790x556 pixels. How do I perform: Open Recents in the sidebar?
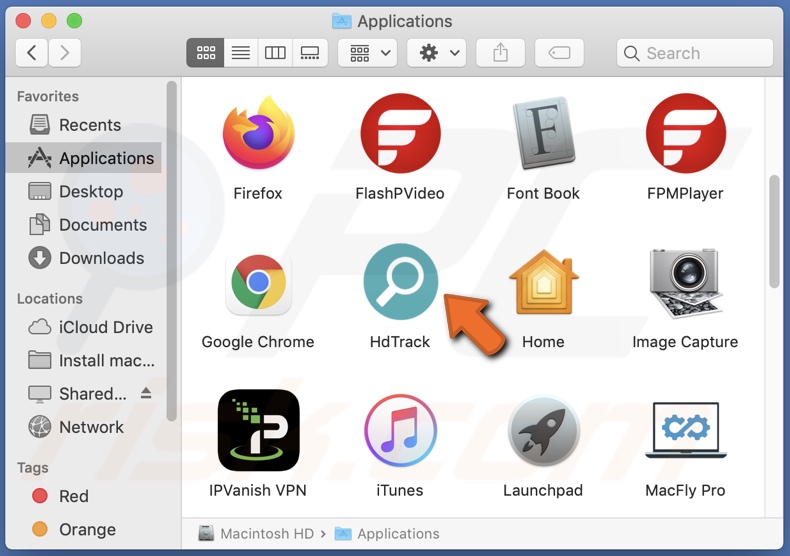pos(84,125)
